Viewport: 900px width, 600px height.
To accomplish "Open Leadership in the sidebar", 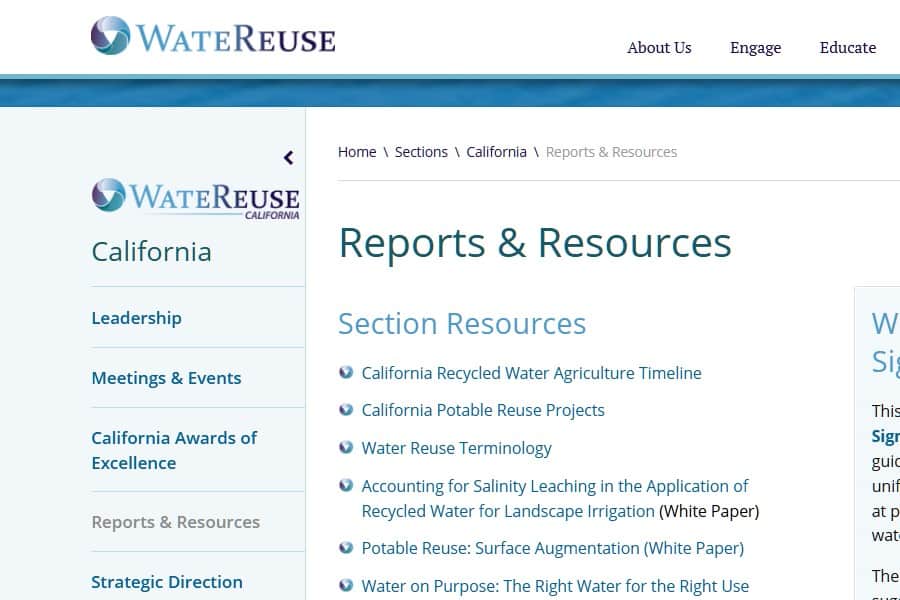I will point(136,318).
